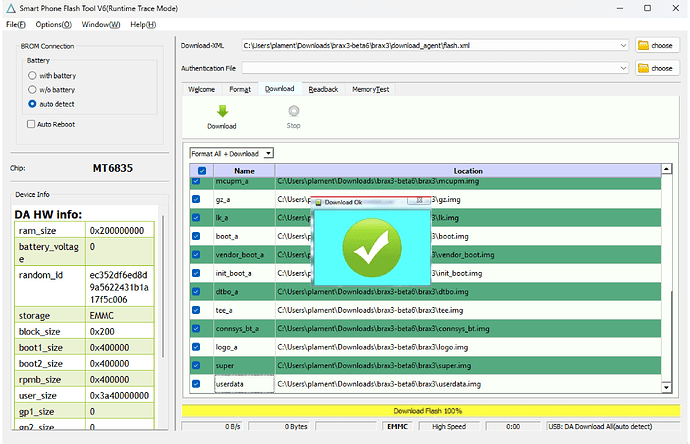Switch to the Readback tab
690x444 pixels.
coord(323,89)
